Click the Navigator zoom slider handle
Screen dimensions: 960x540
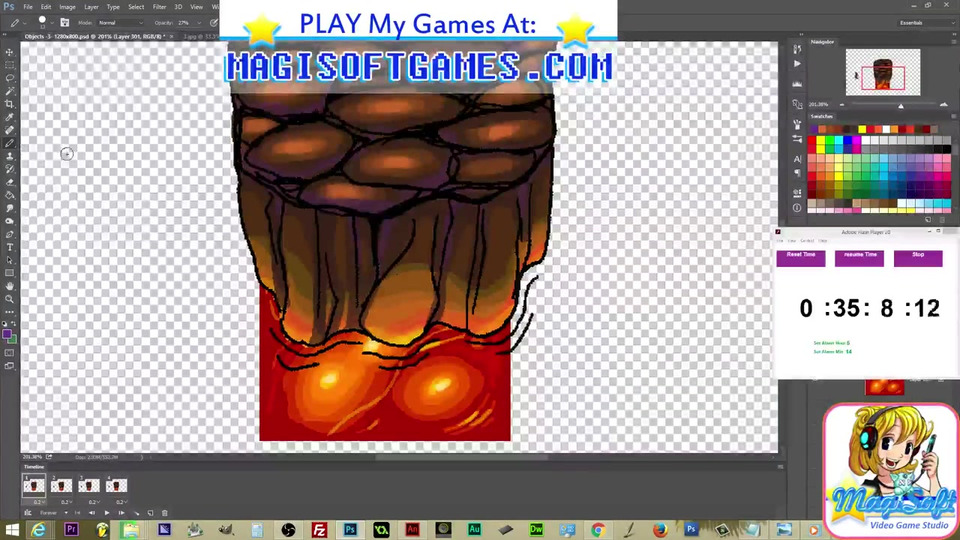click(x=901, y=106)
